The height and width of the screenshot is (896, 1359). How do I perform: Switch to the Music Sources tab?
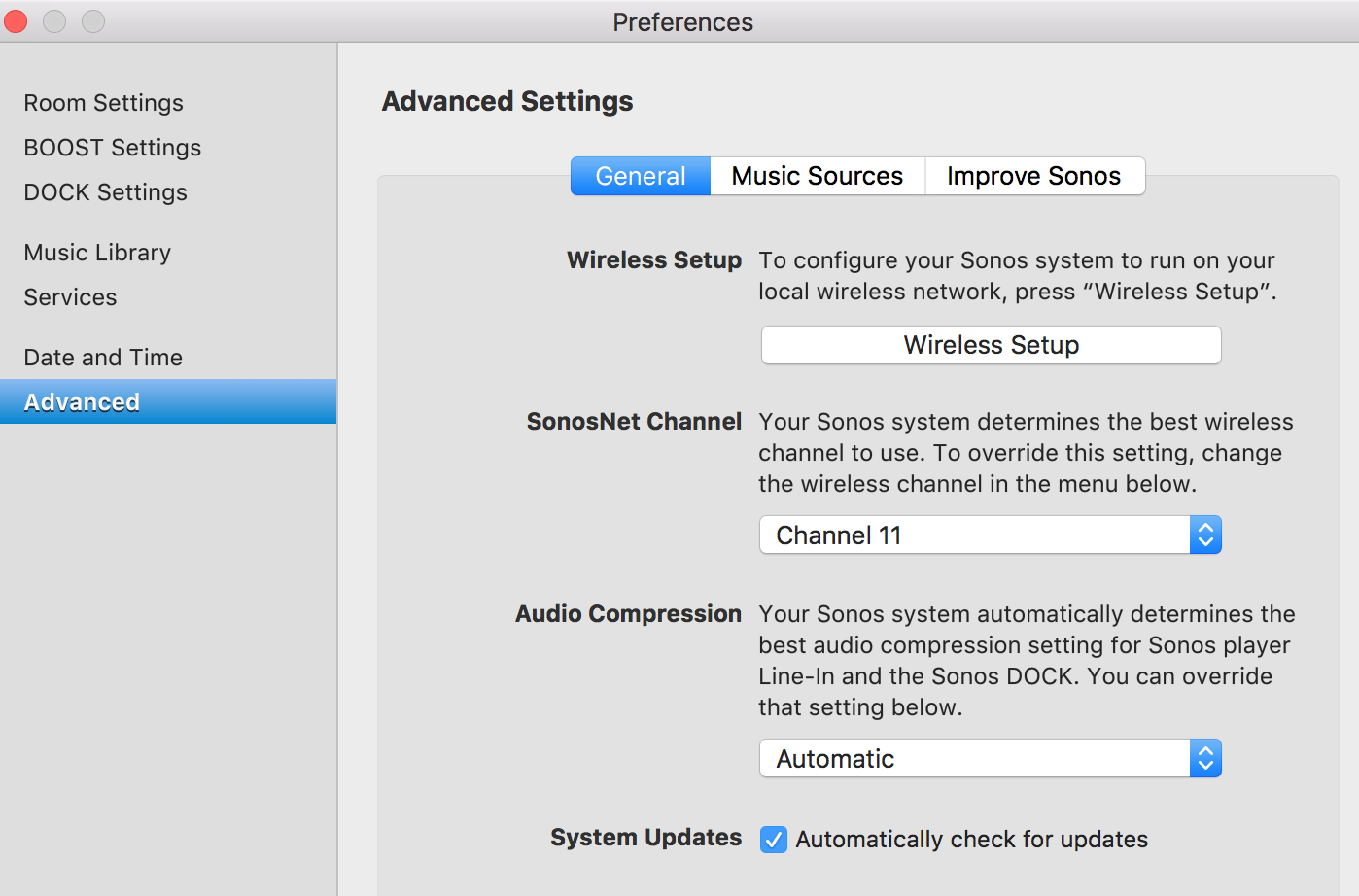pos(817,176)
